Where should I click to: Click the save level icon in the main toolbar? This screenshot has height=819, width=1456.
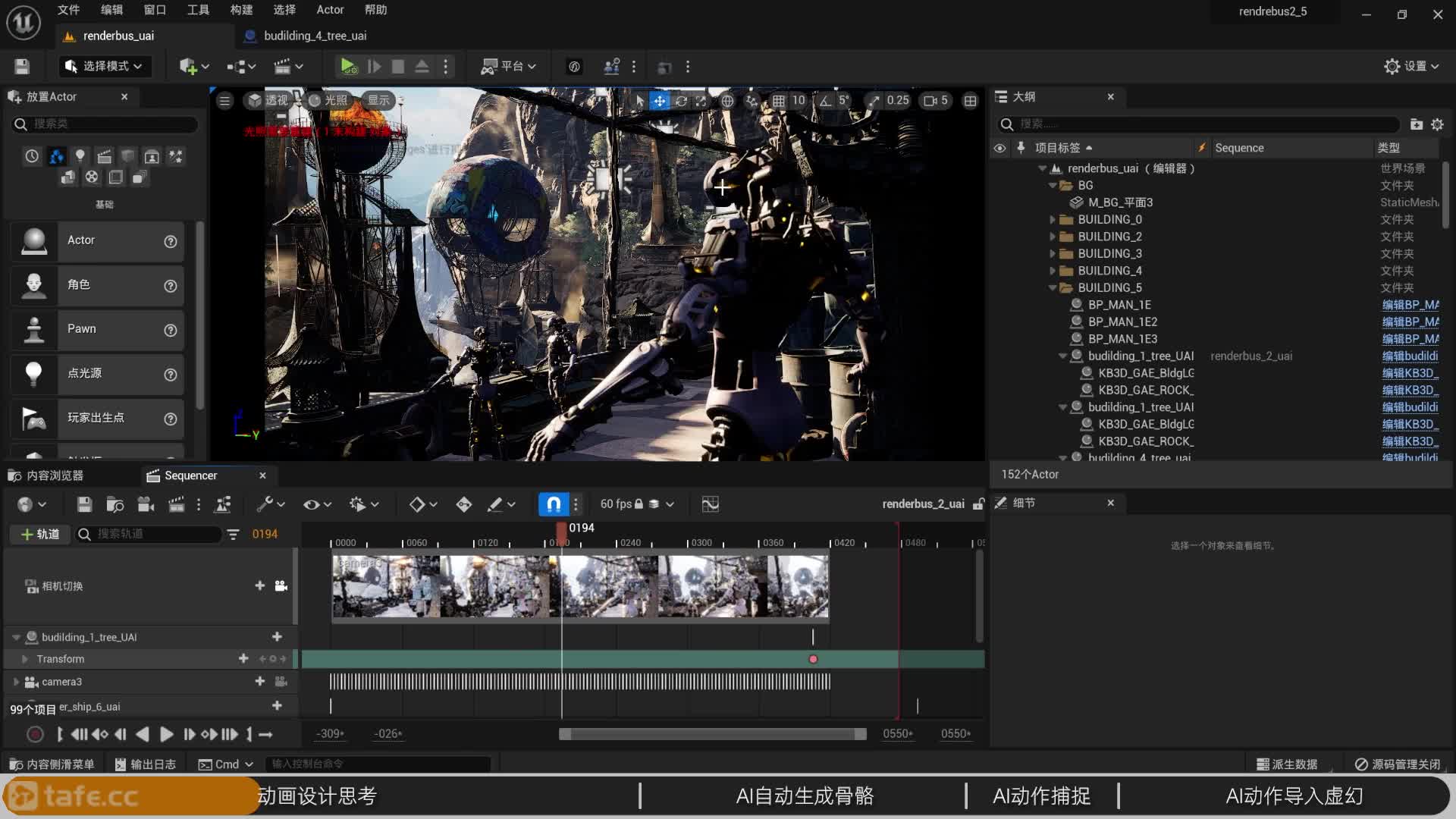coord(22,67)
